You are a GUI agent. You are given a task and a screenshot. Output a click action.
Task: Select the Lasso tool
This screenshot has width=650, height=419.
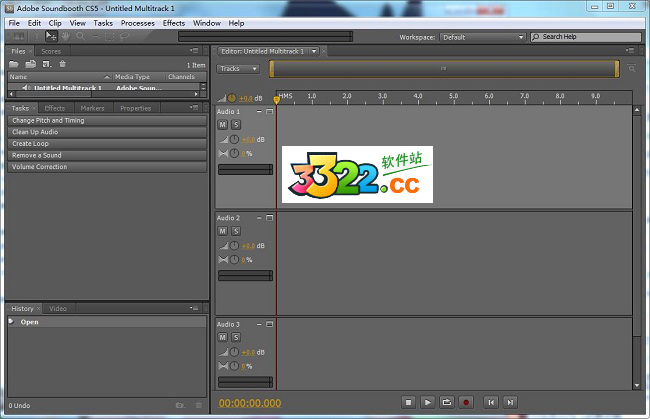click(124, 36)
